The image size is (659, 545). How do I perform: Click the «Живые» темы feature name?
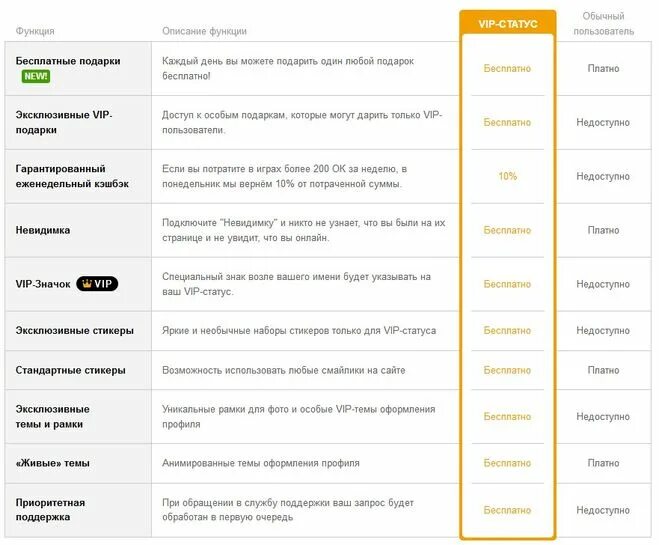[x=53, y=463]
